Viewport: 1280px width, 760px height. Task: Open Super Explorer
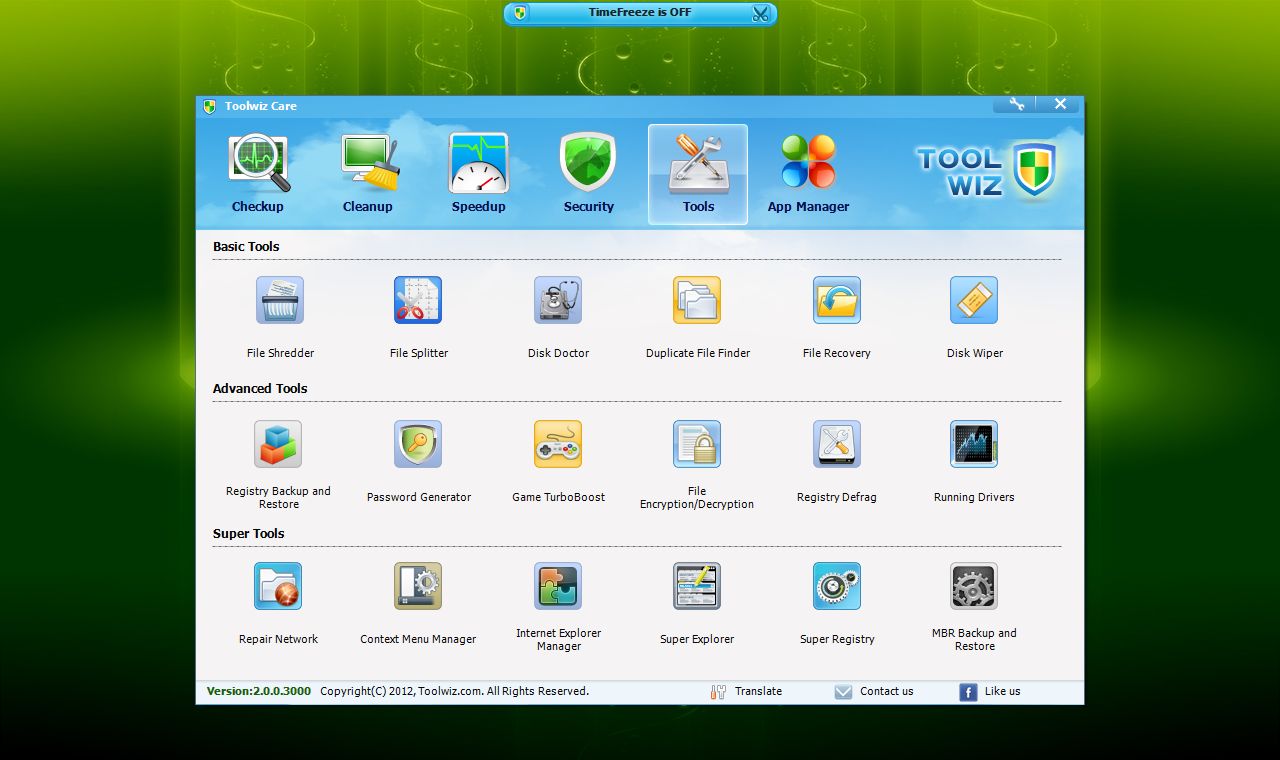pos(697,586)
